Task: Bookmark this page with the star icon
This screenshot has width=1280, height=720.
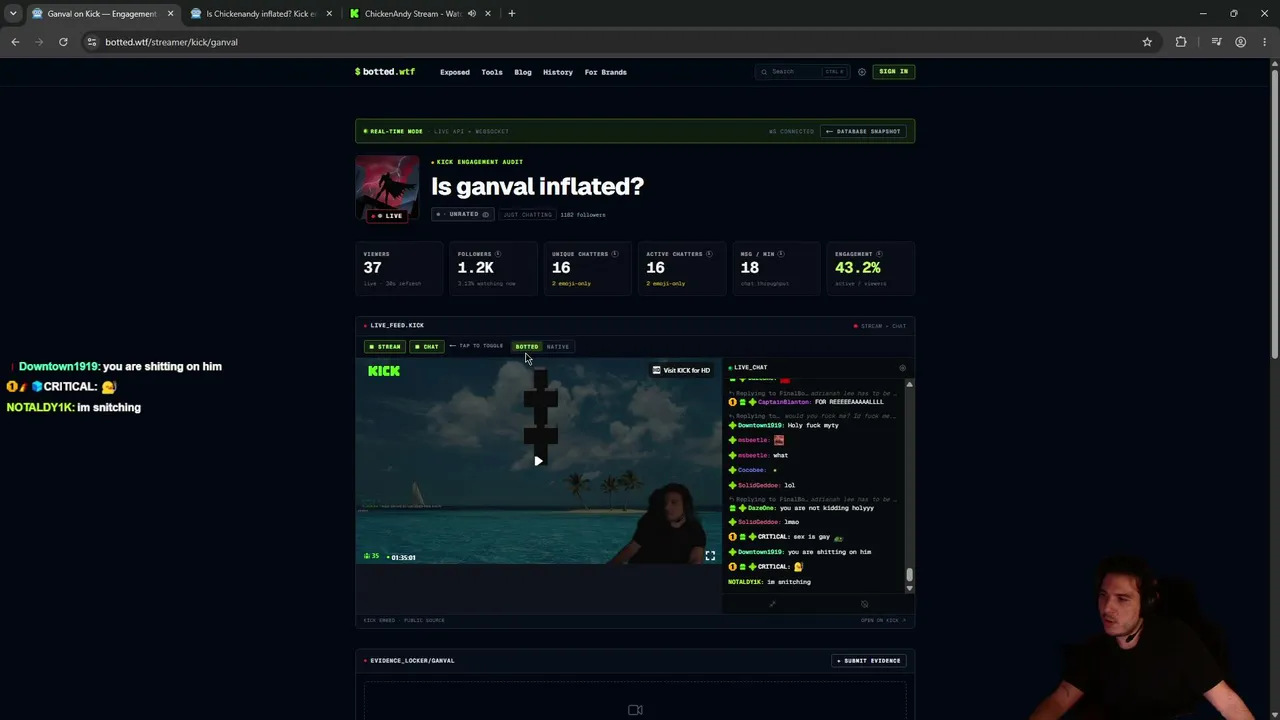Action: [1147, 42]
